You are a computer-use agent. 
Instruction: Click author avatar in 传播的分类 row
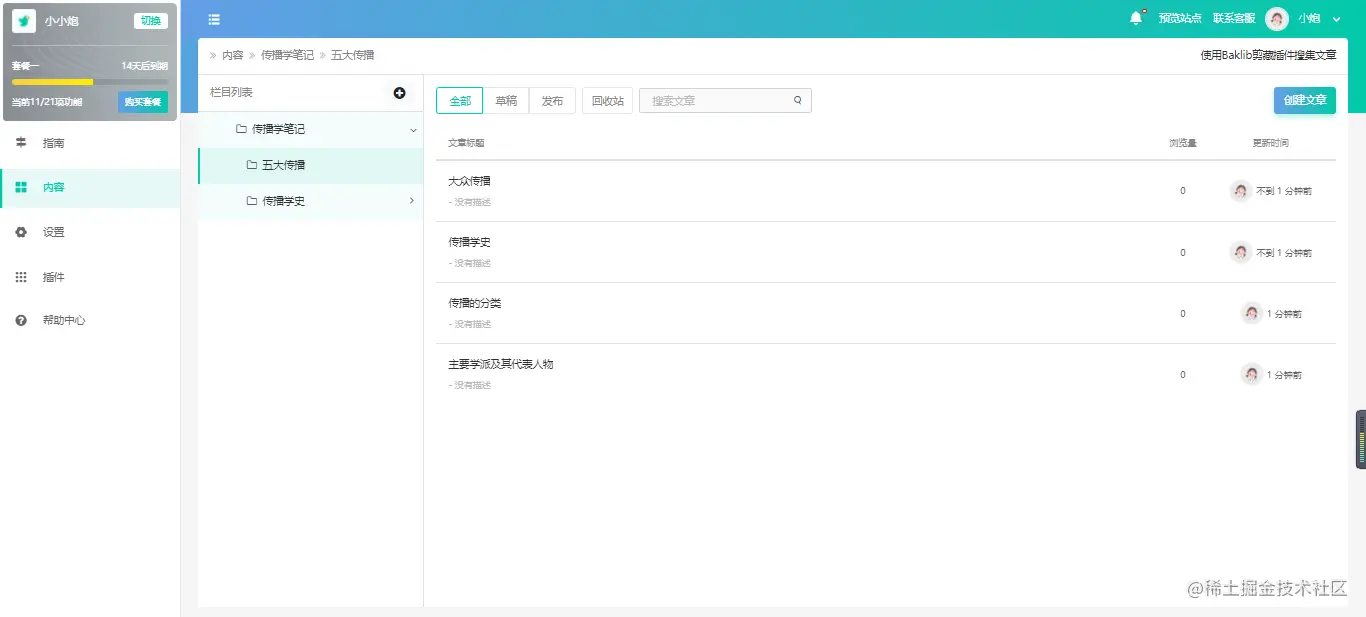click(1252, 313)
